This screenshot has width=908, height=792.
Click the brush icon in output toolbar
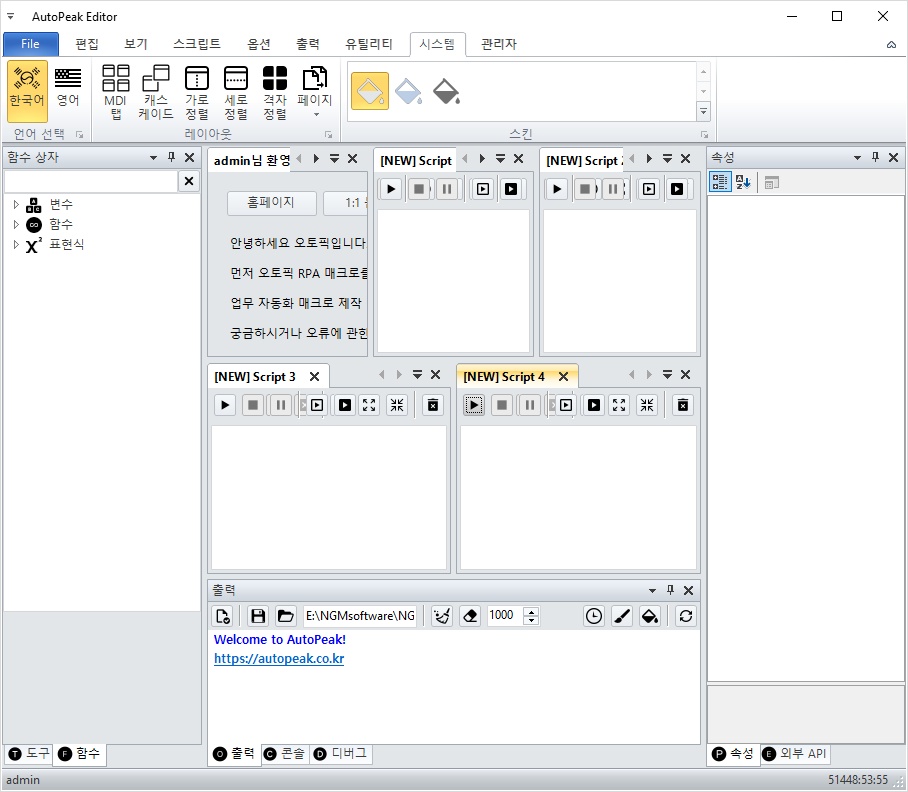622,616
